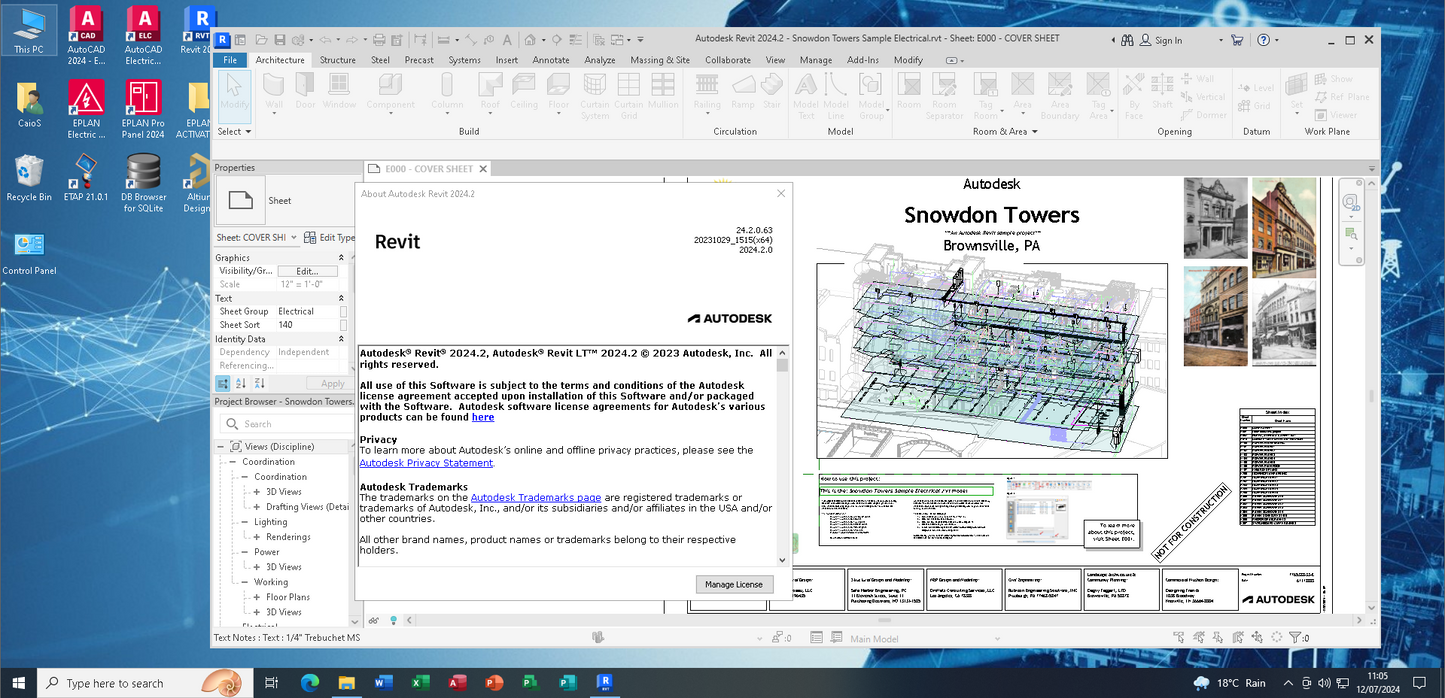Select the Area Boundary tool
1445x698 pixels.
tap(1060, 97)
